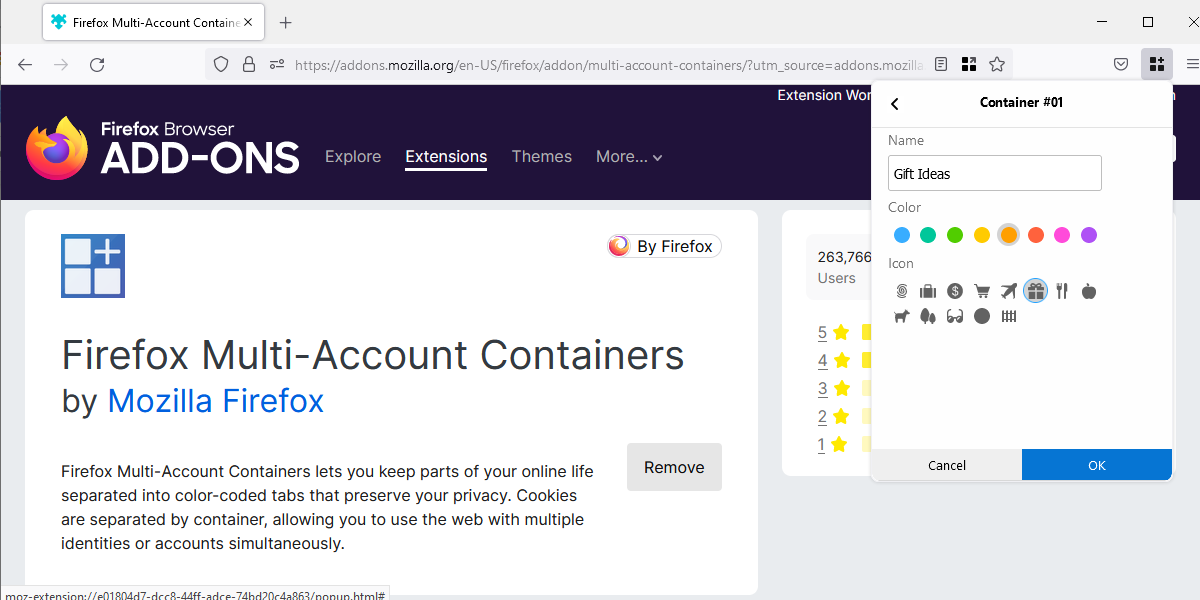Choose the fingerprint container icon

click(902, 291)
